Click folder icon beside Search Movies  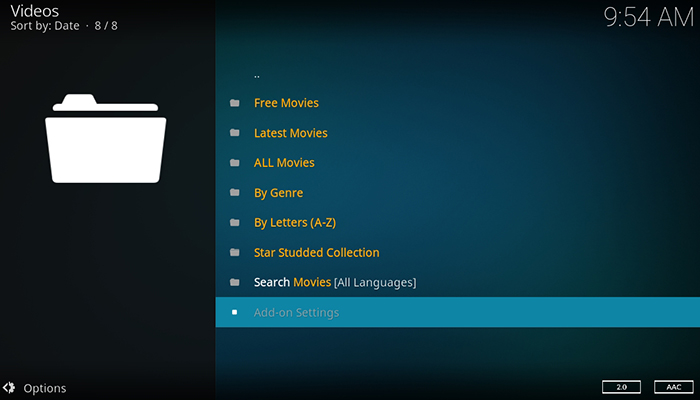point(235,283)
